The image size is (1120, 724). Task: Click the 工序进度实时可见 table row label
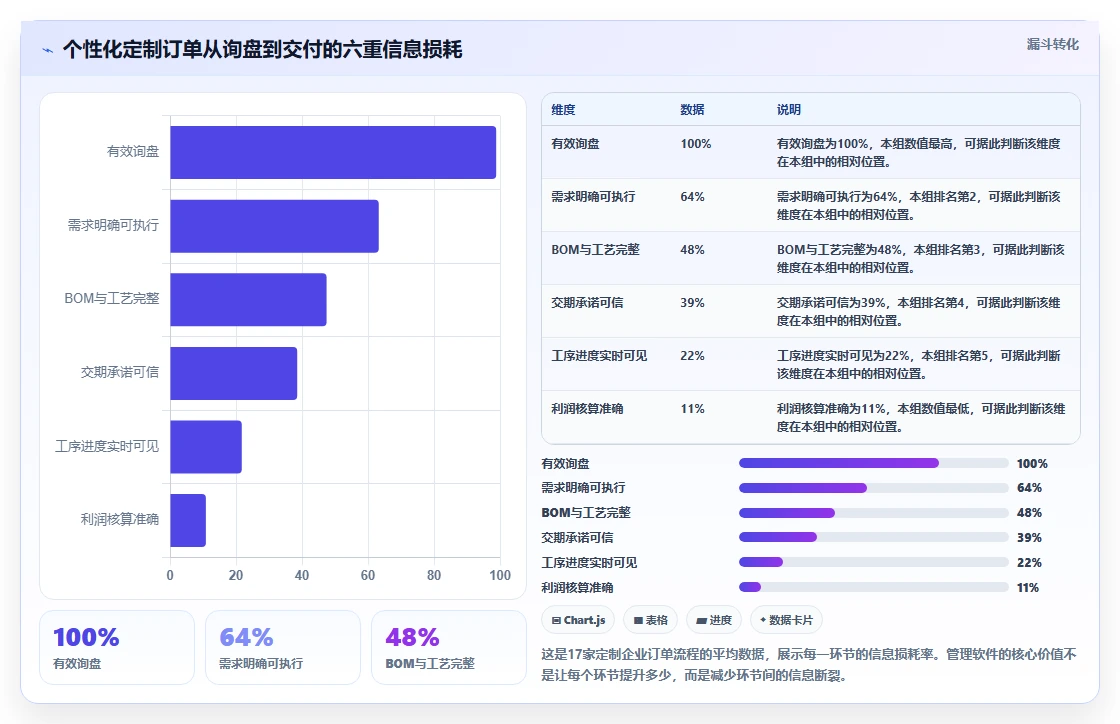(x=599, y=355)
